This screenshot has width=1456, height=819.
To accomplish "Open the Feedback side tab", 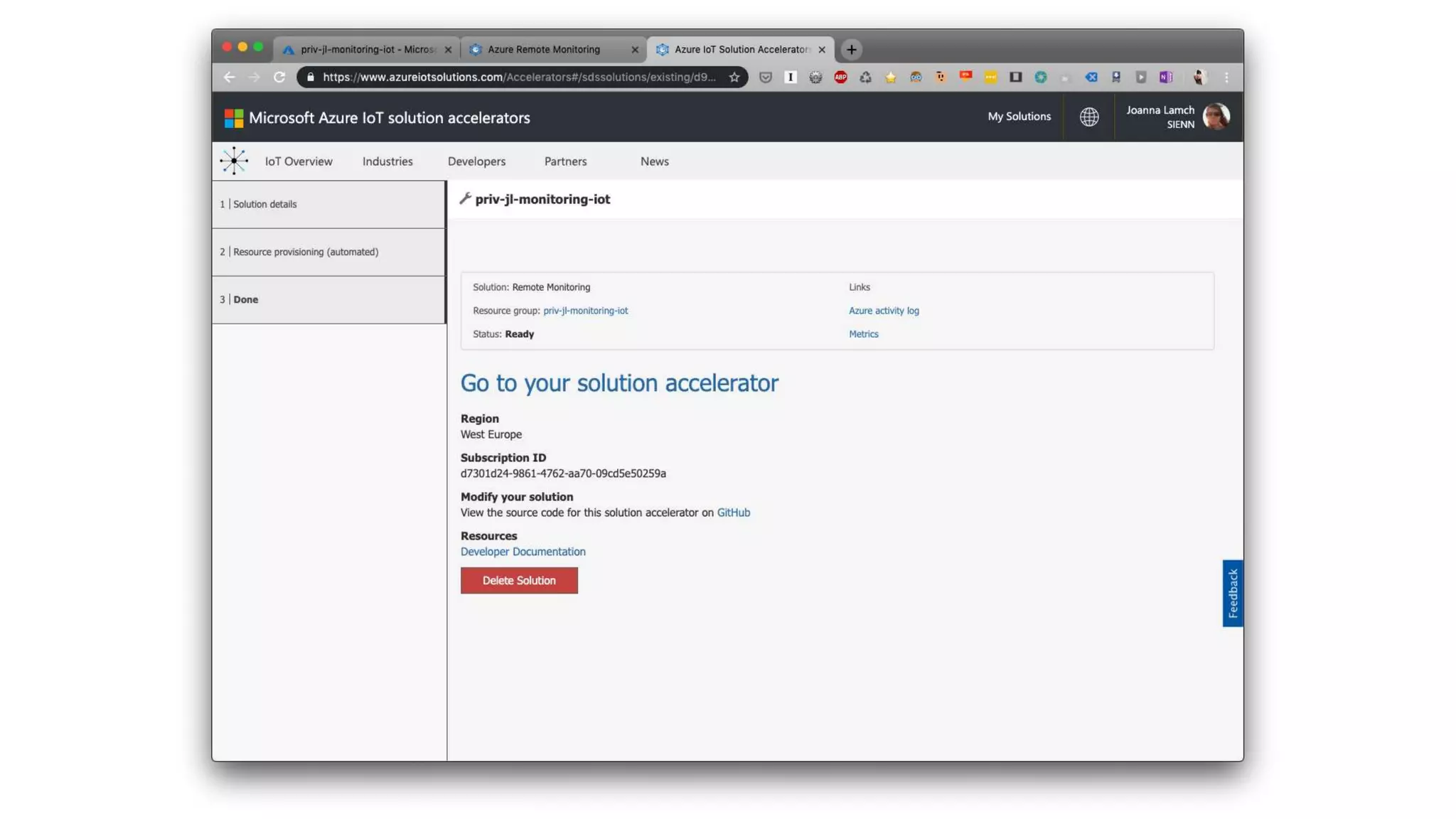I will point(1232,593).
